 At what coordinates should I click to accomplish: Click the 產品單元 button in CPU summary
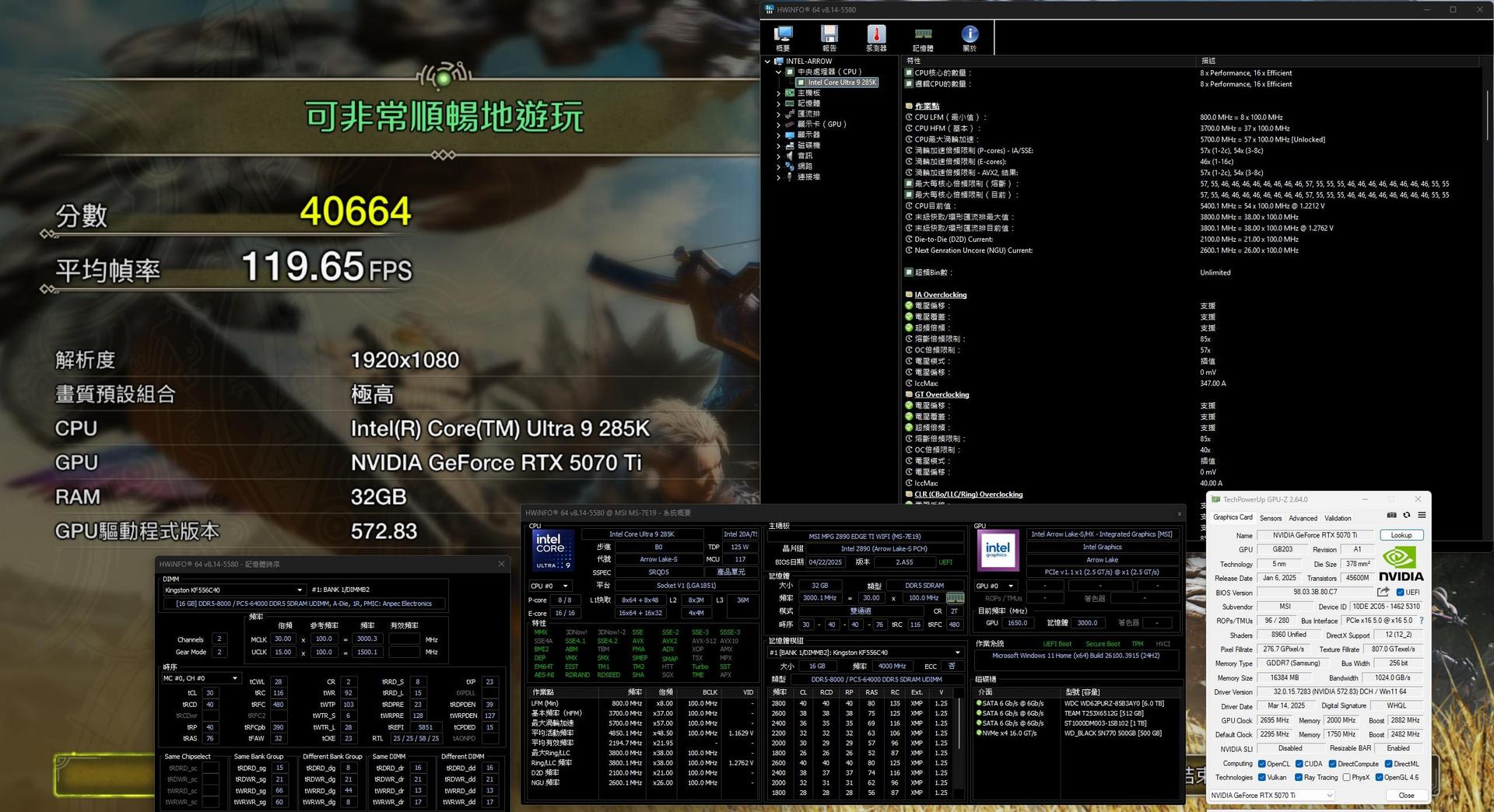[x=731, y=572]
